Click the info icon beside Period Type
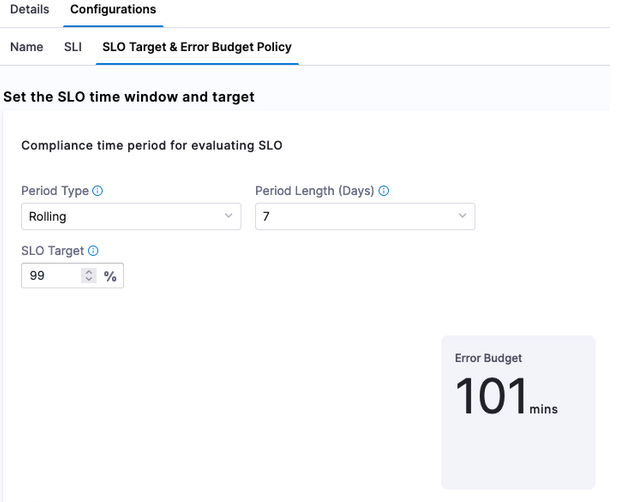This screenshot has height=502, width=627. [x=98, y=191]
